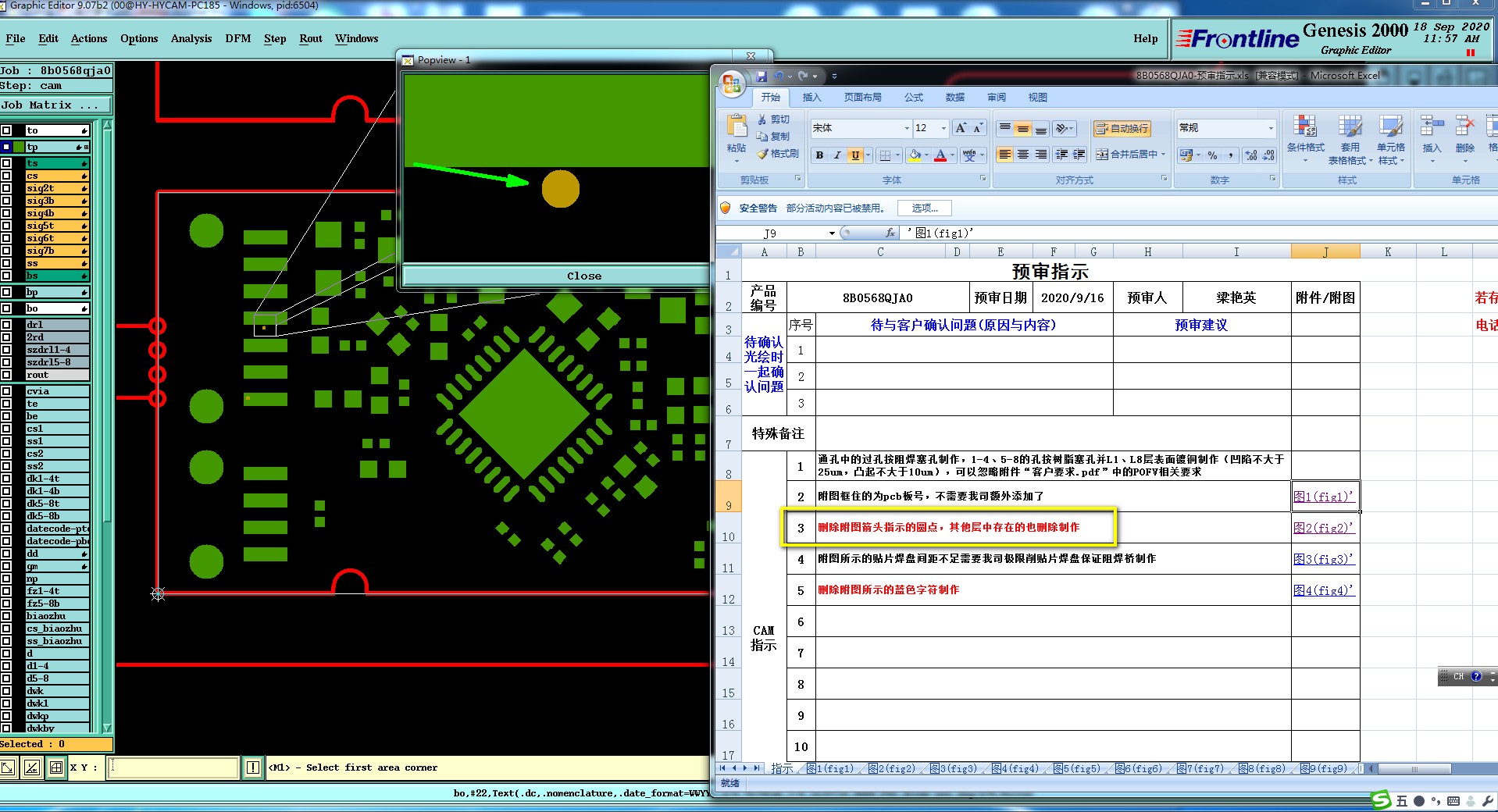The width and height of the screenshot is (1498, 812).
Task: Expand the Merge and Center (合并后居中) dropdown
Action: pyautogui.click(x=1163, y=155)
